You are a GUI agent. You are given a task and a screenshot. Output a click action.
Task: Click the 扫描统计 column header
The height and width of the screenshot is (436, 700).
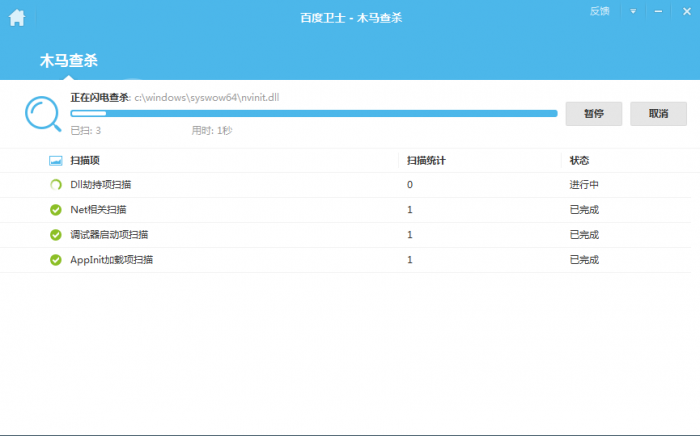[426, 161]
